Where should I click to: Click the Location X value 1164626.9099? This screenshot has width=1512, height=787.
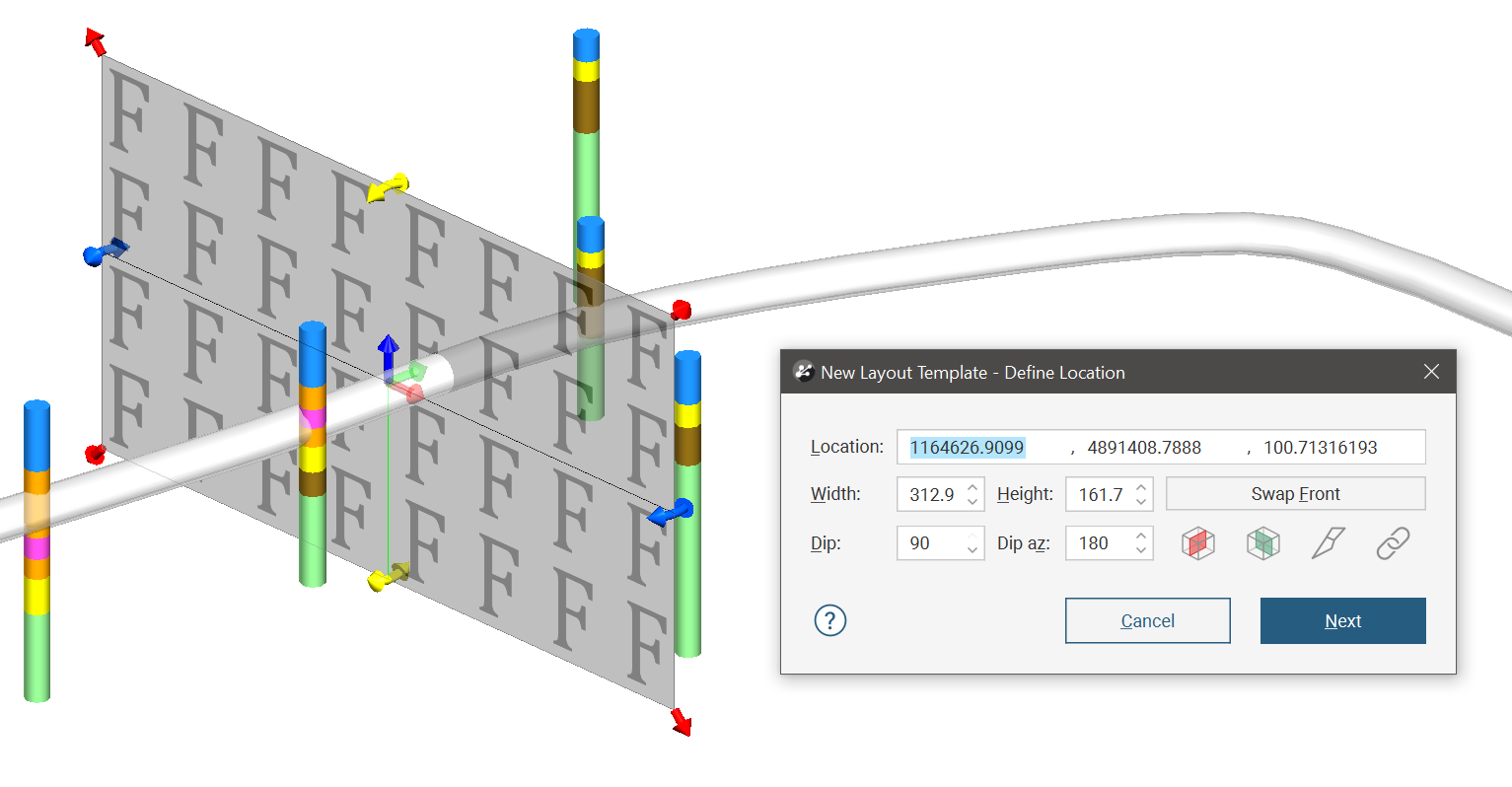pyautogui.click(x=967, y=448)
